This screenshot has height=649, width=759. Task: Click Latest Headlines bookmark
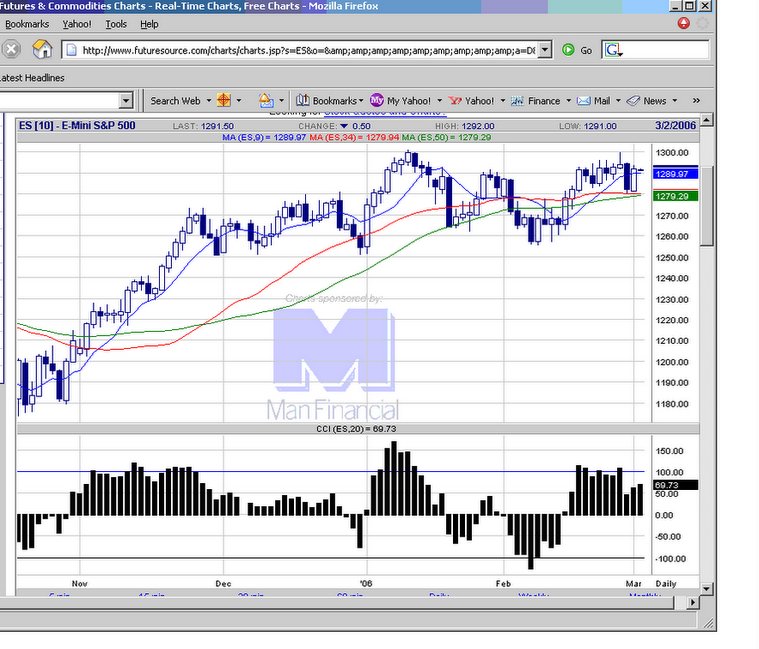coord(32,77)
